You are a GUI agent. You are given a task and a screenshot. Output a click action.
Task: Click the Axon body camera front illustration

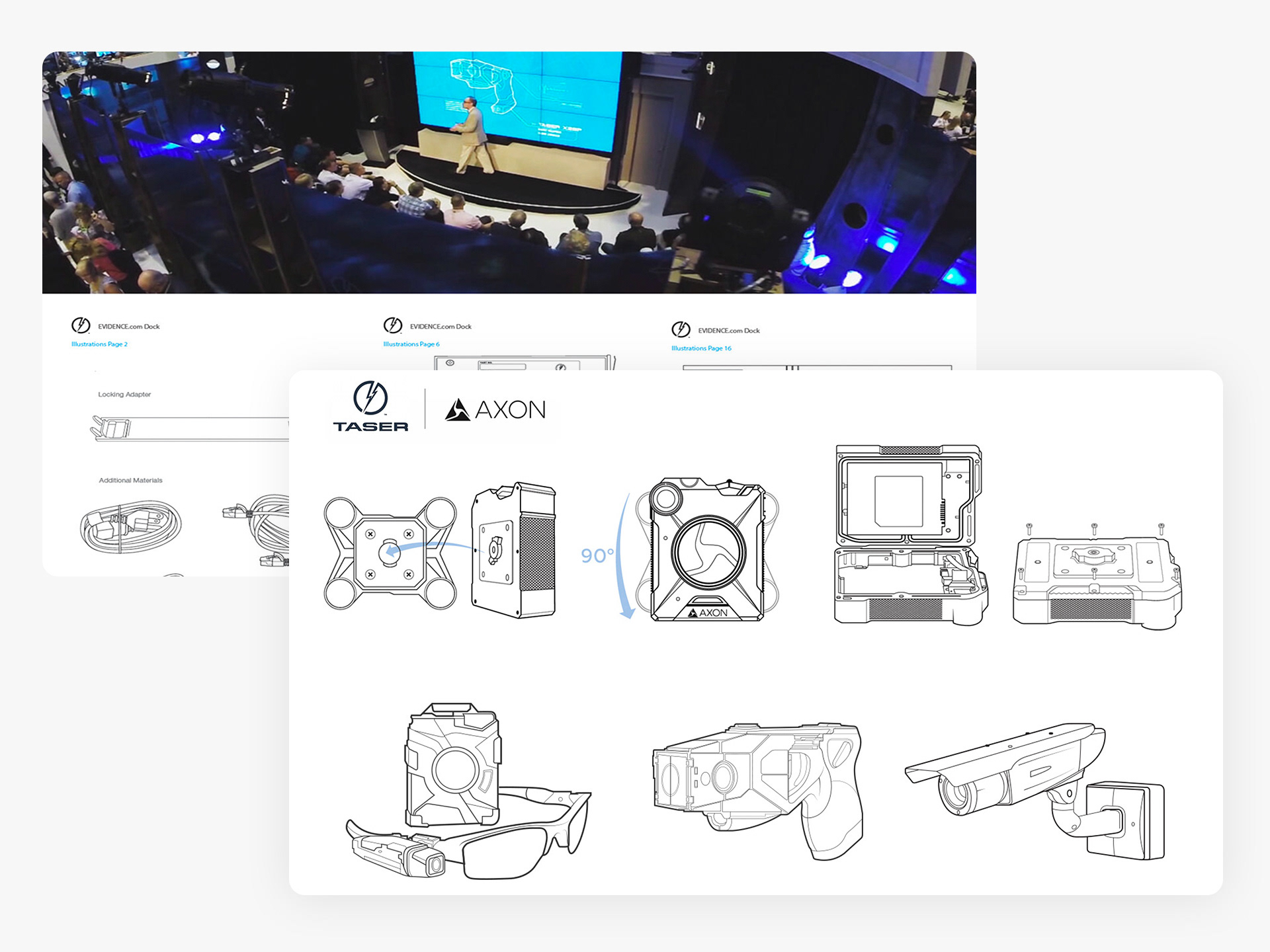pos(707,551)
